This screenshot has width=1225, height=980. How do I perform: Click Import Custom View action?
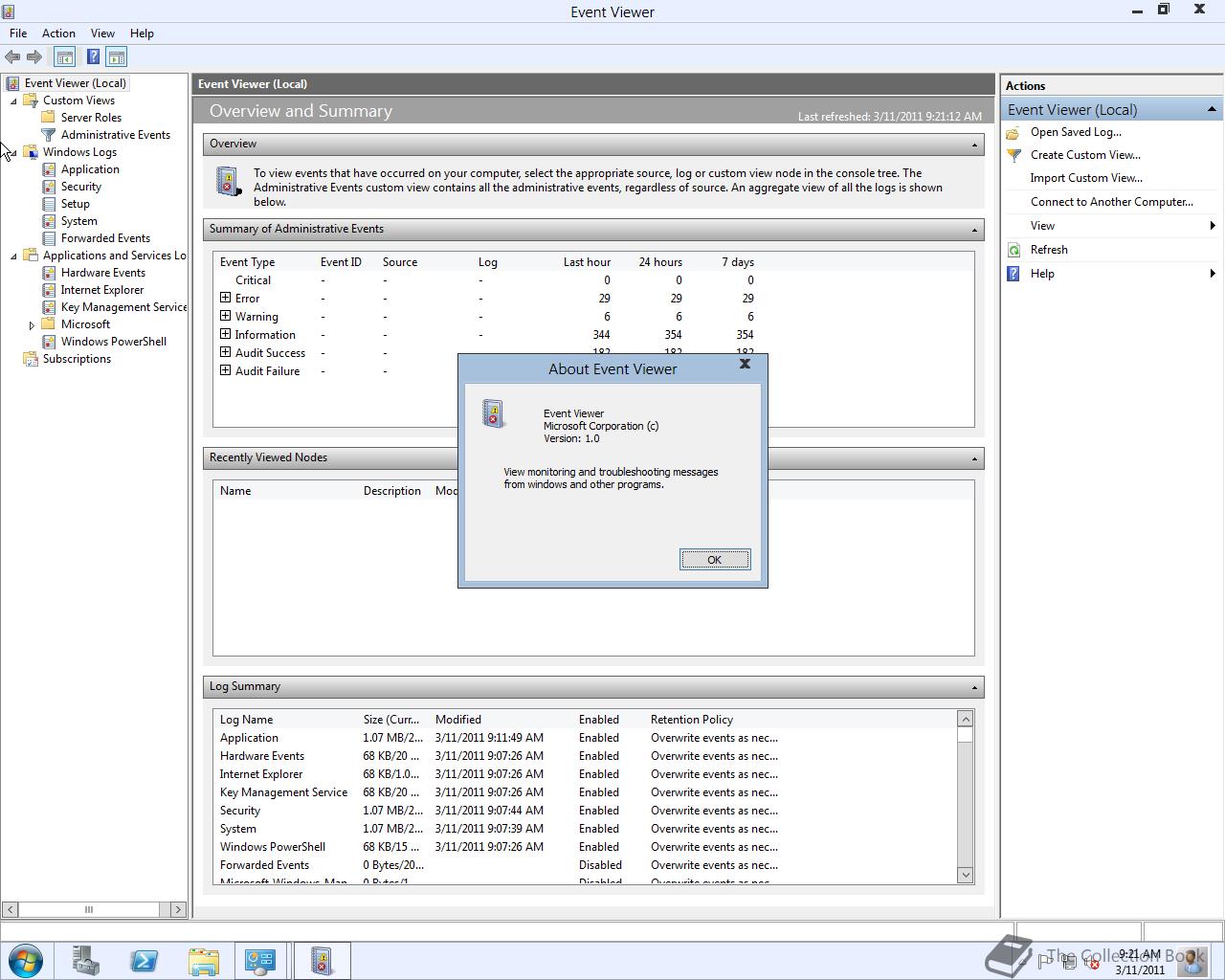pyautogui.click(x=1086, y=178)
